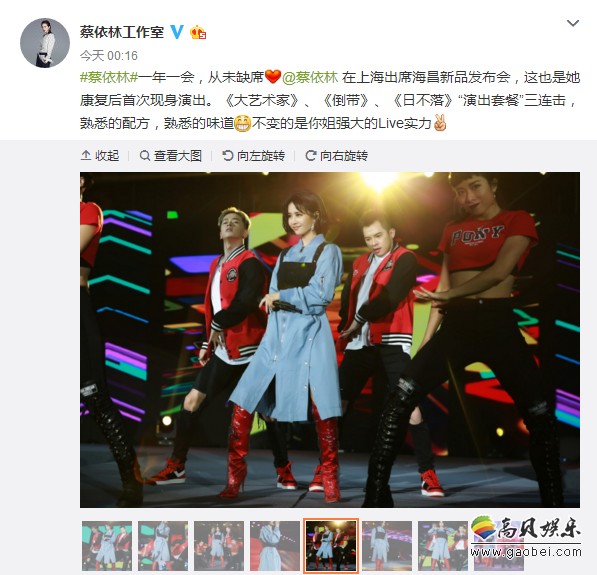Image resolution: width=597 pixels, height=575 pixels.
Task: Click the counterclockwise arrow rotate icon
Action: tap(227, 156)
